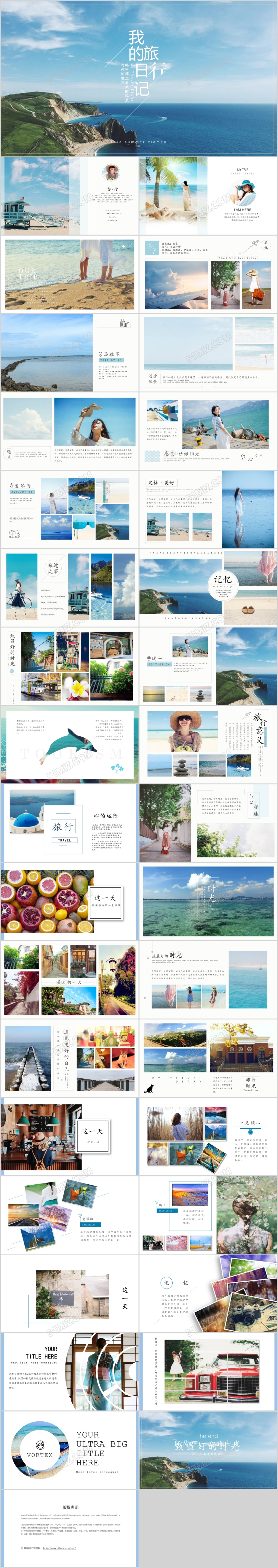Click the location pin beside the 爱琴海 2017.07.18 heading
The width and height of the screenshot is (278, 1568).
click(x=12, y=486)
